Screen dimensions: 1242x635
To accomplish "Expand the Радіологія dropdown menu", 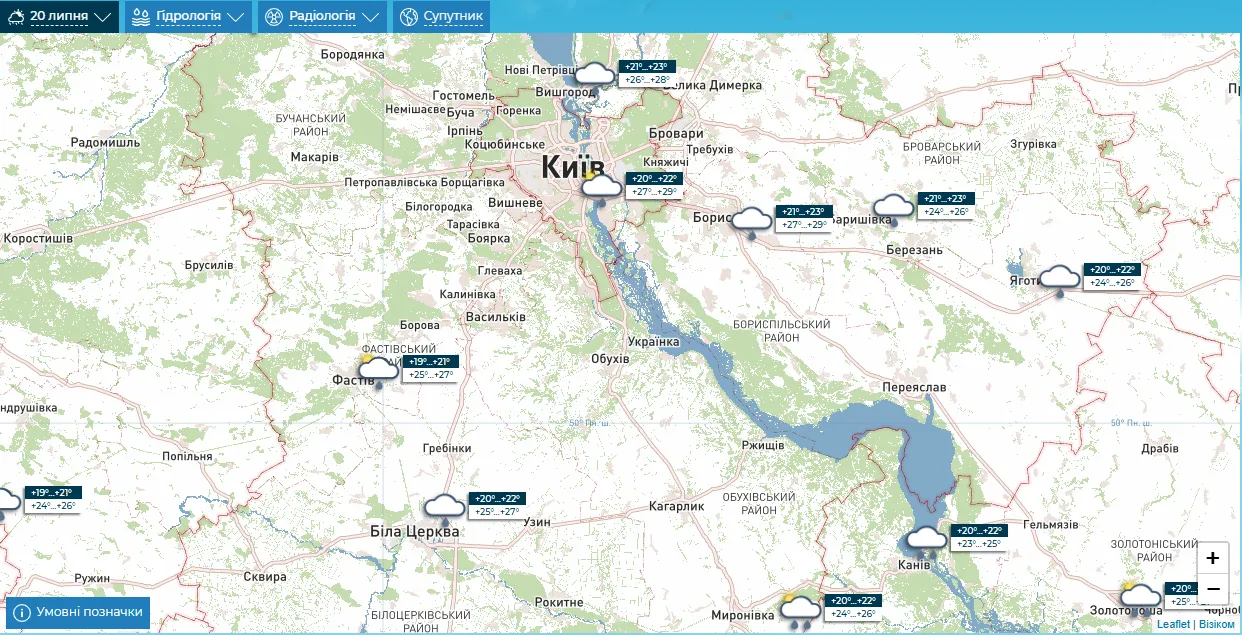I will pos(322,16).
